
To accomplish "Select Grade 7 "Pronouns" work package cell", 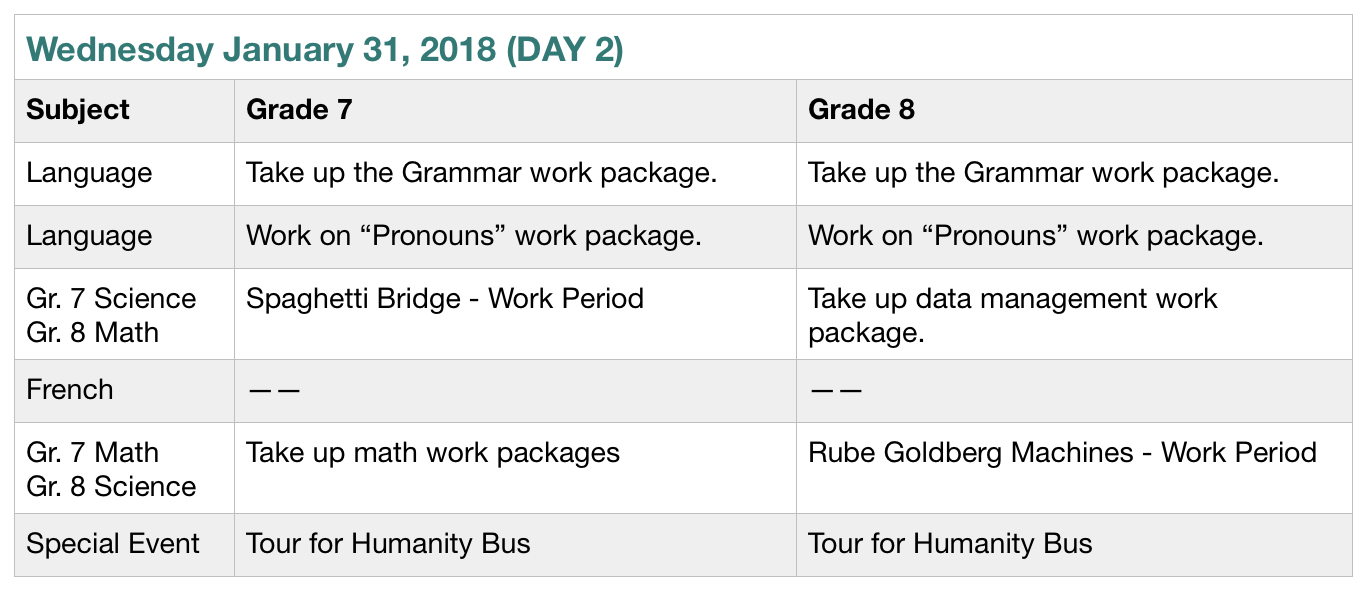I will (x=473, y=236).
